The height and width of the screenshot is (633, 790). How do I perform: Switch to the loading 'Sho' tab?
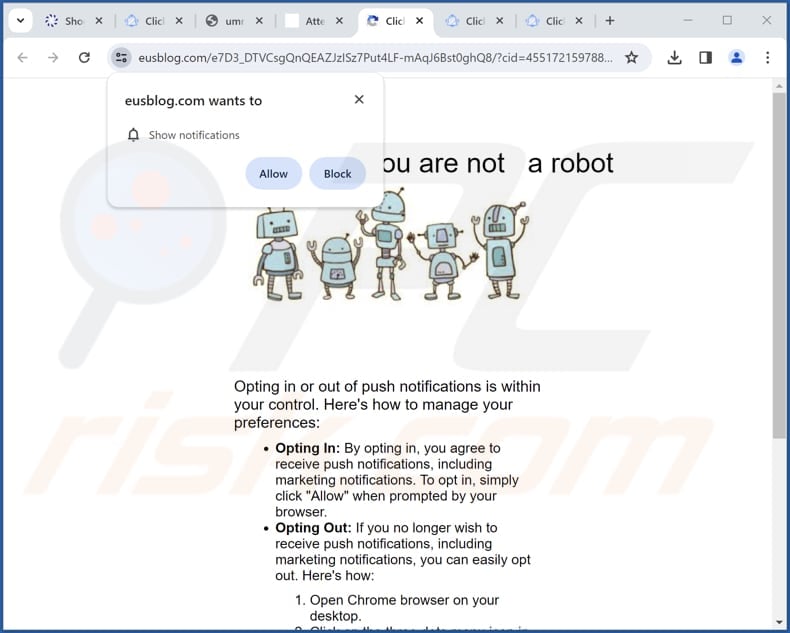coord(64,21)
